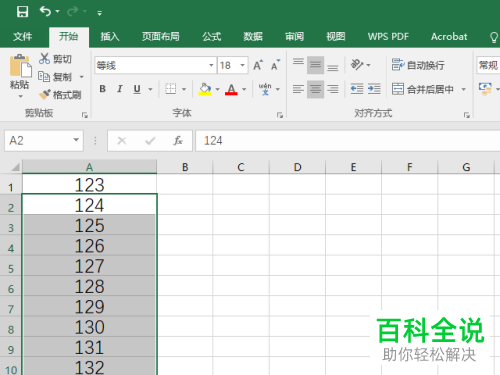The image size is (500, 375).
Task: Expand the fill color dropdown arrow
Action: [217, 89]
